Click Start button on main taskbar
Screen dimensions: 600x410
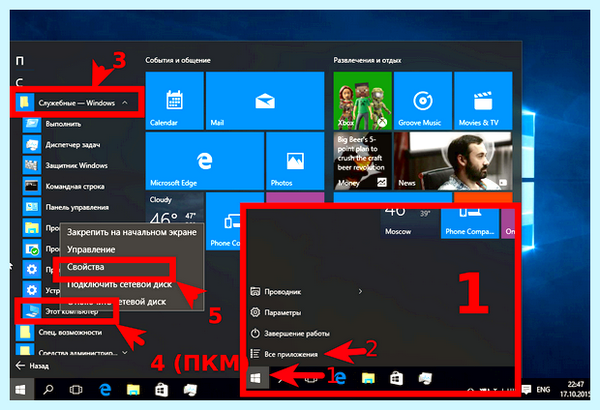(20, 390)
